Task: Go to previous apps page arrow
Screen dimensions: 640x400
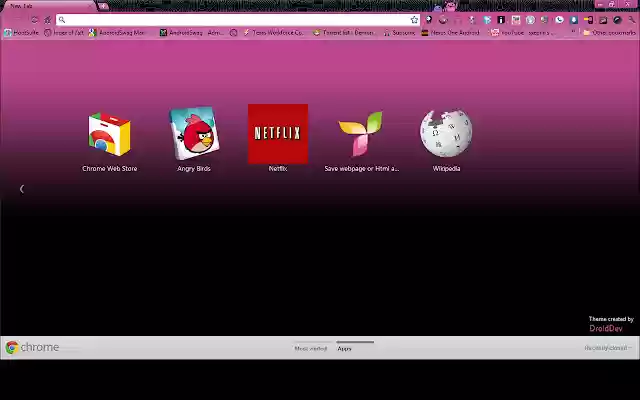Action: pos(22,189)
